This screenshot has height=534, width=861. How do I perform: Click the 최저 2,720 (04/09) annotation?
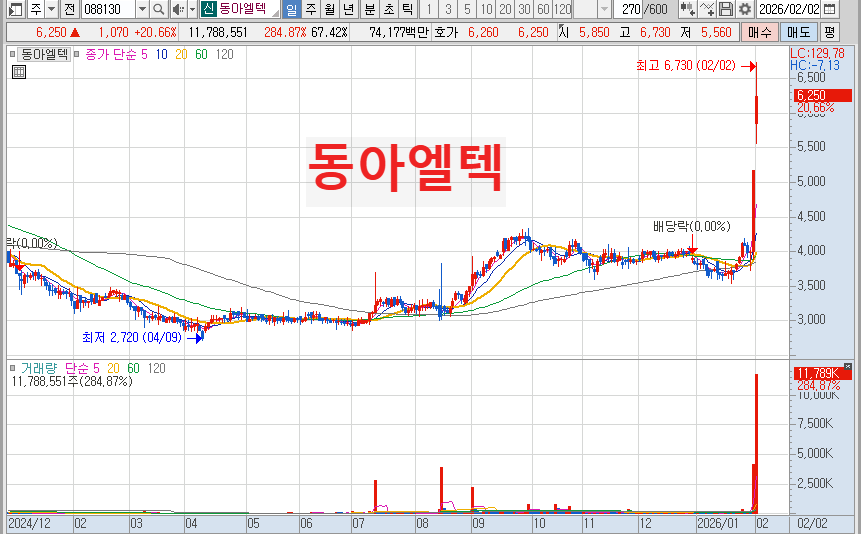pyautogui.click(x=132, y=337)
